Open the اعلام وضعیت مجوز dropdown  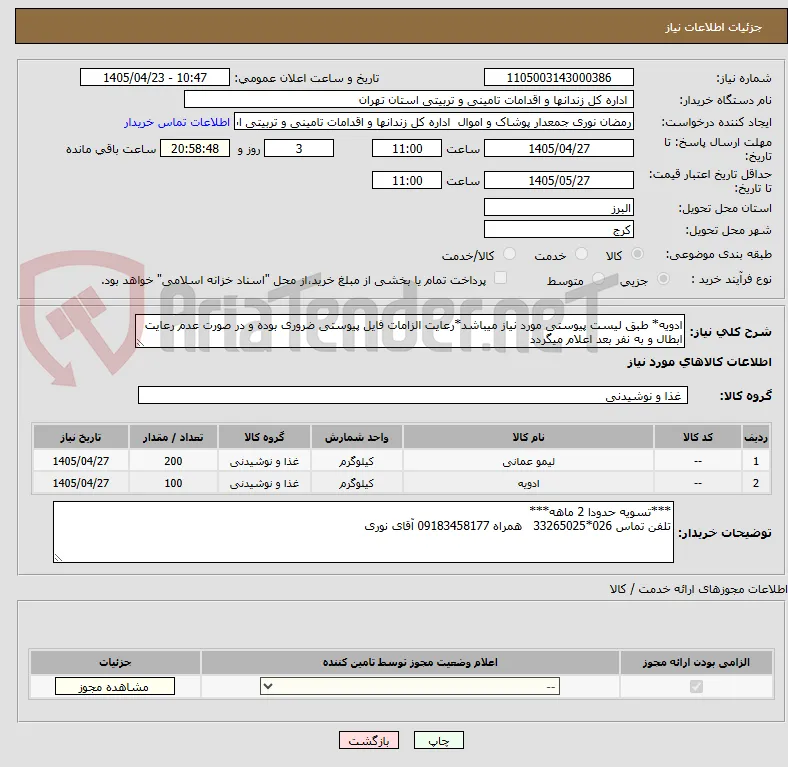(410, 687)
